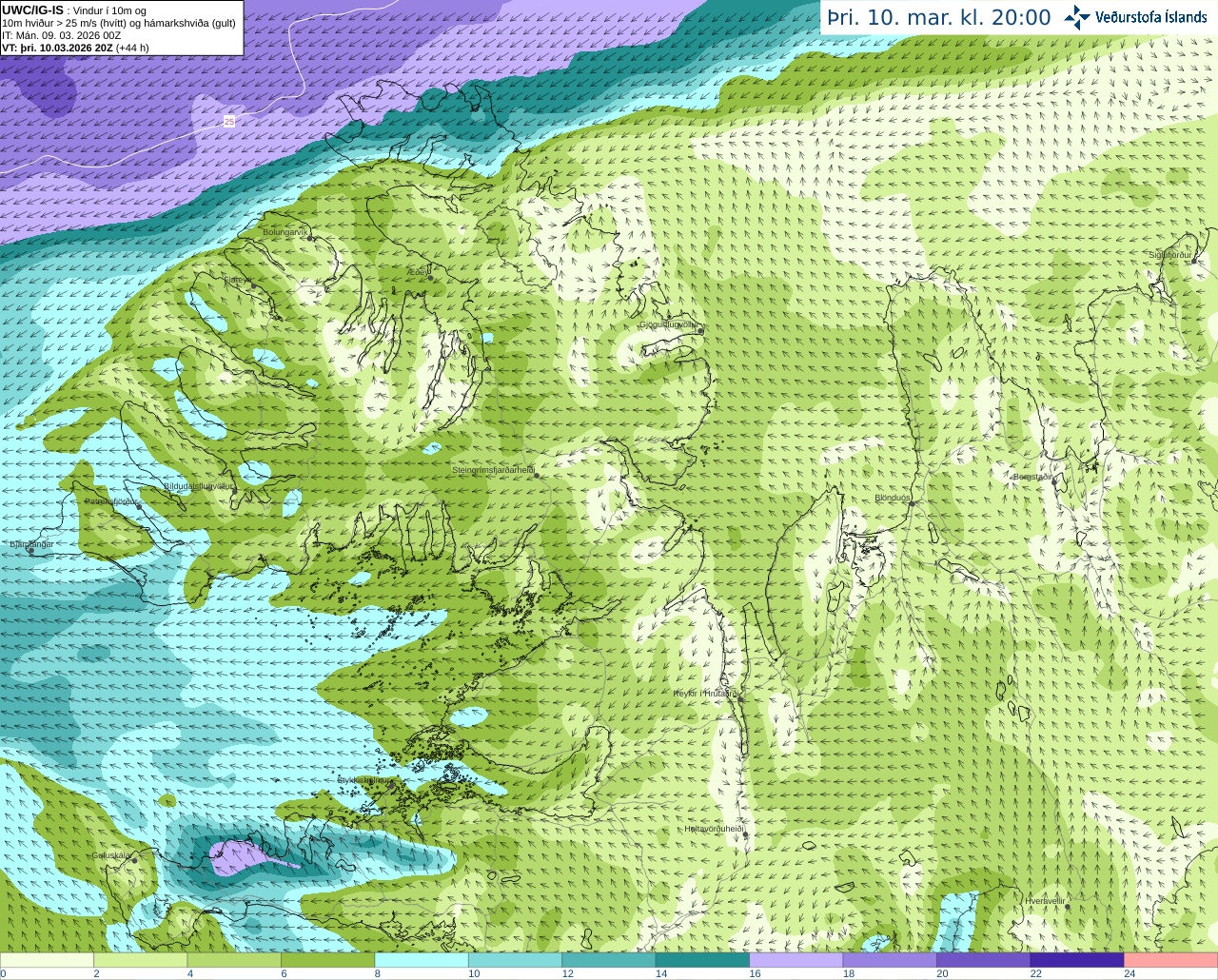Click the legend value '6'
This screenshot has width=1218, height=980.
pos(284,974)
